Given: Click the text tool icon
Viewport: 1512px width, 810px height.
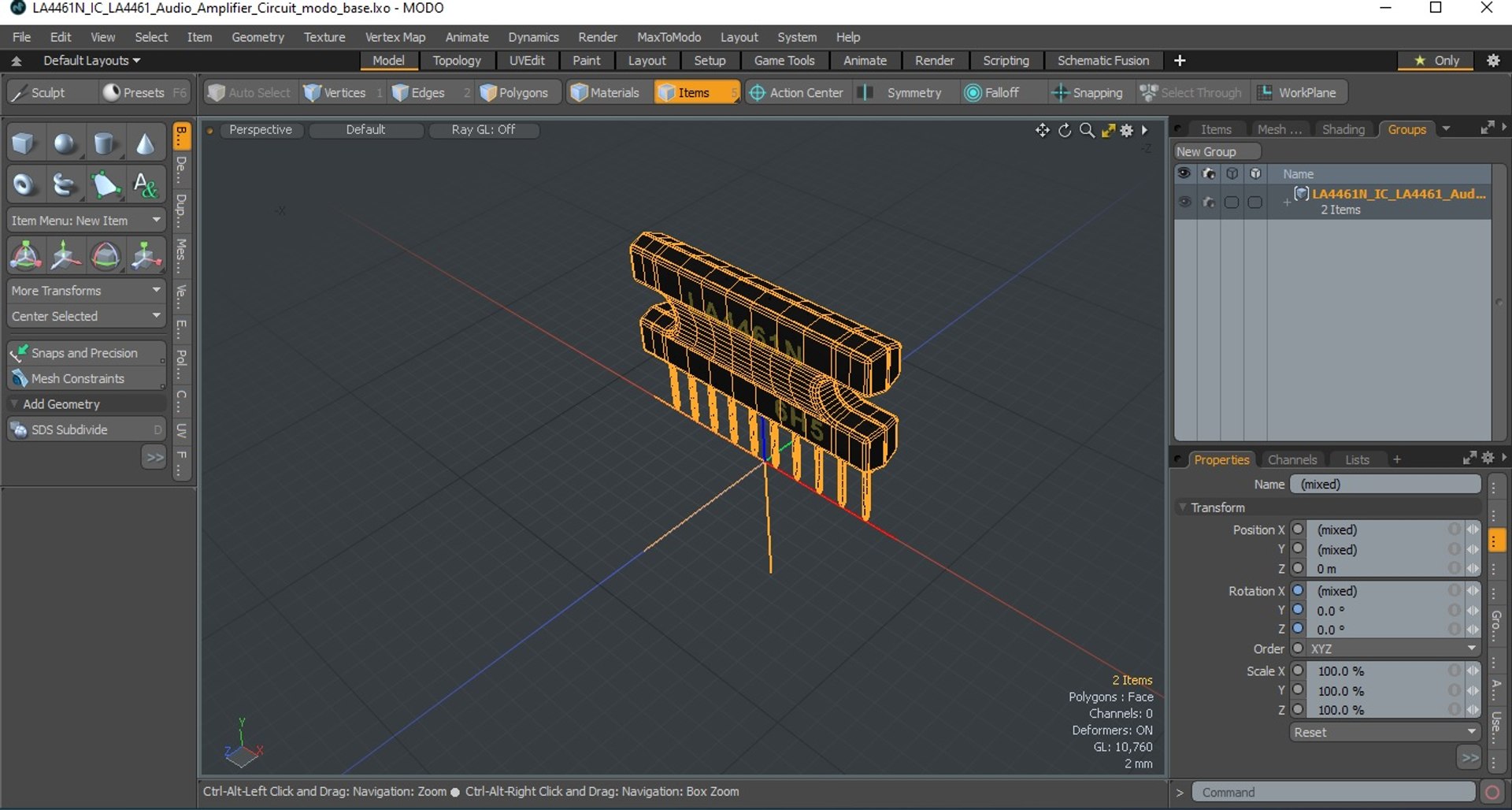Looking at the screenshot, I should pyautogui.click(x=145, y=185).
